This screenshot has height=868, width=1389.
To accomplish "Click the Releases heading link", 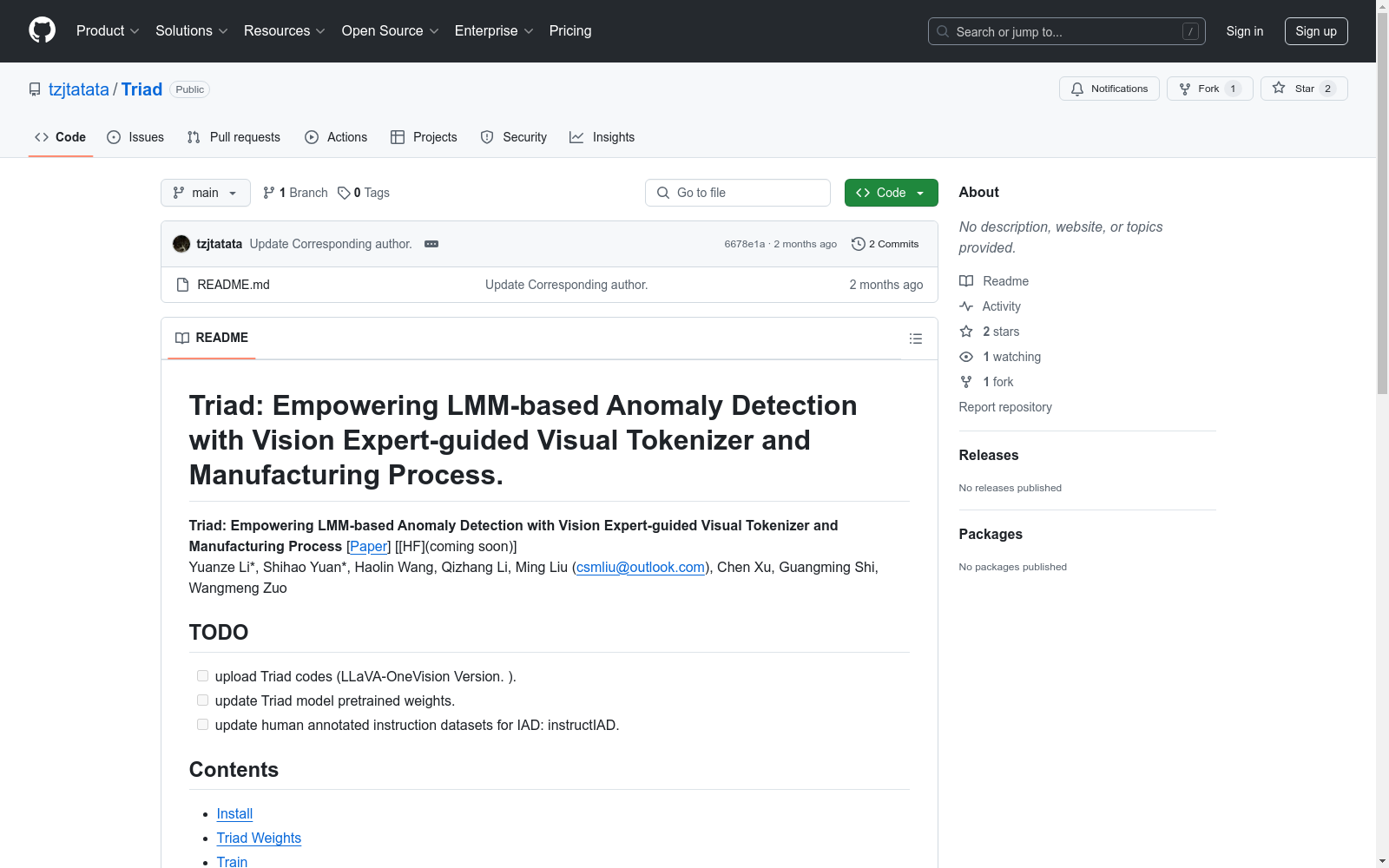I will [x=989, y=455].
